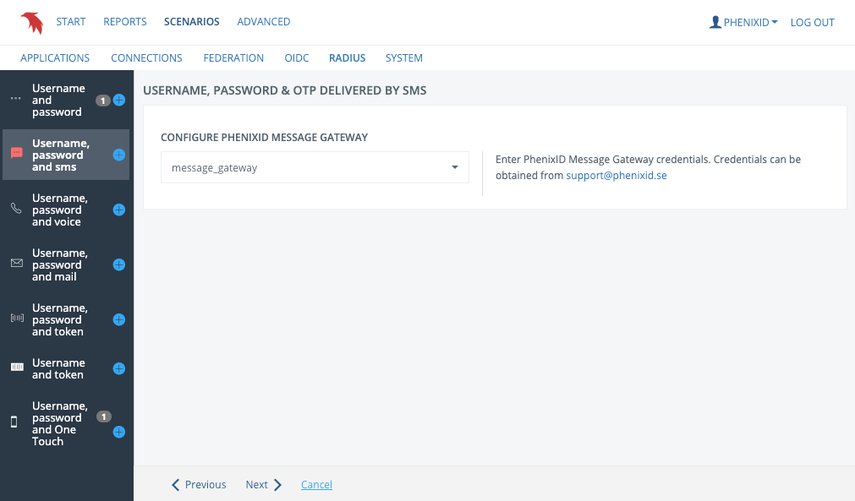Click the One Touch count badge

coord(104,417)
